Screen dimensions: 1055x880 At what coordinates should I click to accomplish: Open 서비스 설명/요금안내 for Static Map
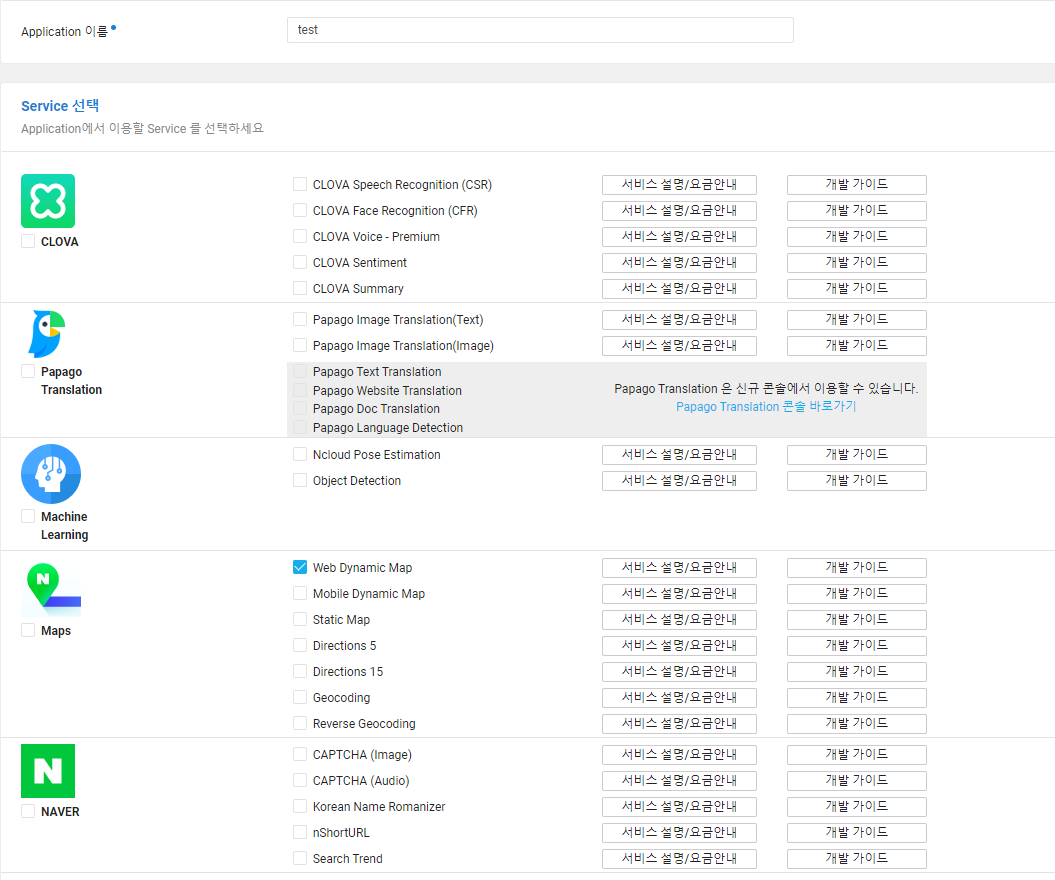[x=680, y=619]
